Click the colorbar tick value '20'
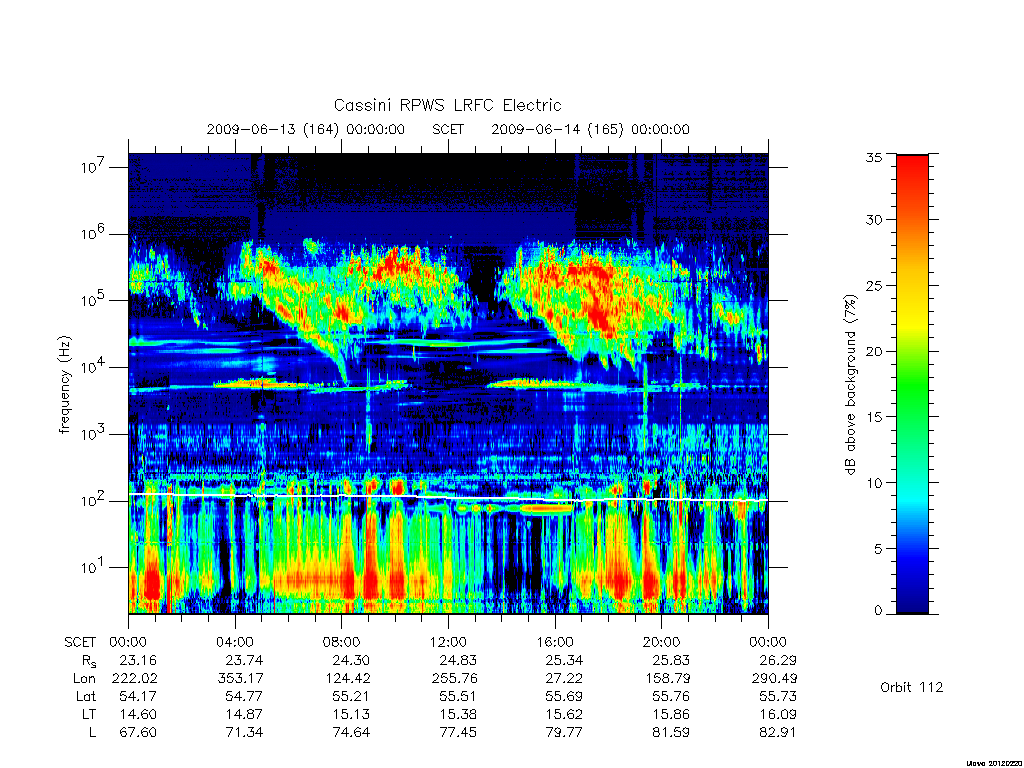Screen dimensions: 1024x768 tap(873, 351)
